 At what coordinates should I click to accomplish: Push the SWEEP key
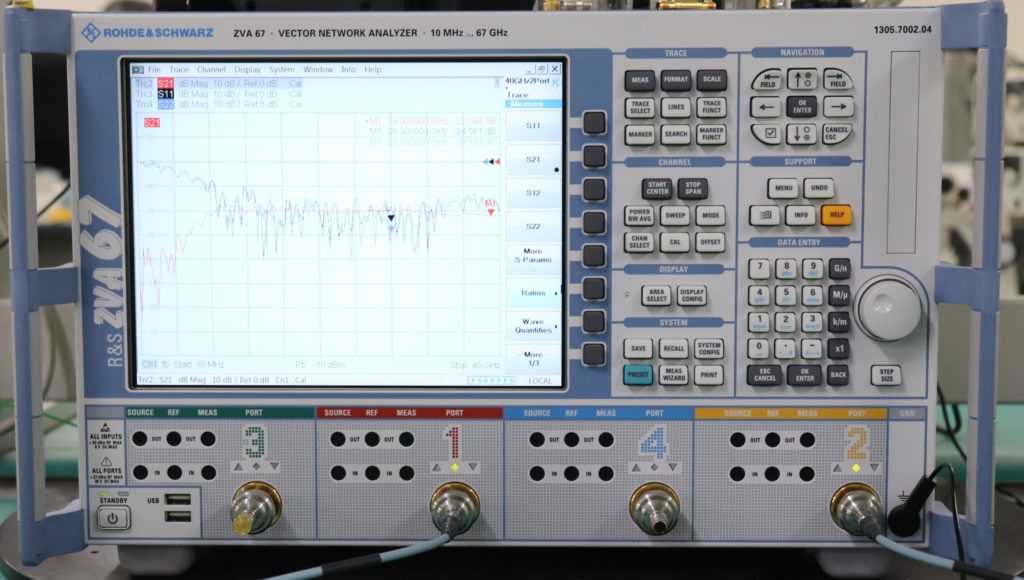(675, 216)
